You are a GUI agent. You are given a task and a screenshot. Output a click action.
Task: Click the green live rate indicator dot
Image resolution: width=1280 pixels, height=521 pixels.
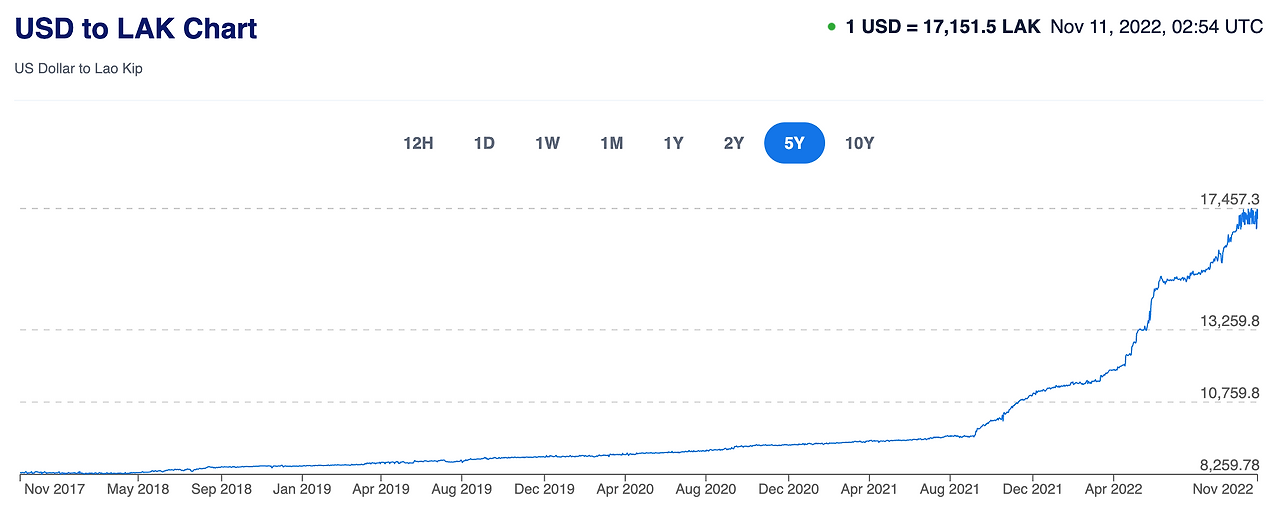tap(832, 27)
